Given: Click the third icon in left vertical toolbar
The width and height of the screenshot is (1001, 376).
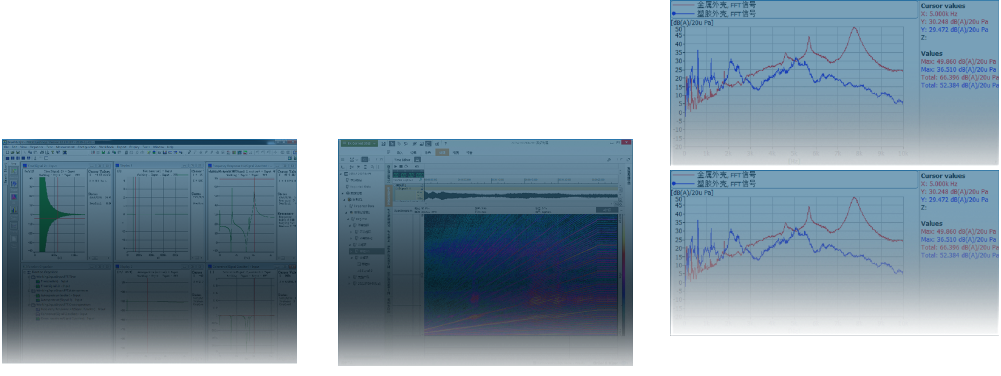Looking at the screenshot, I should pyautogui.click(x=14, y=197).
